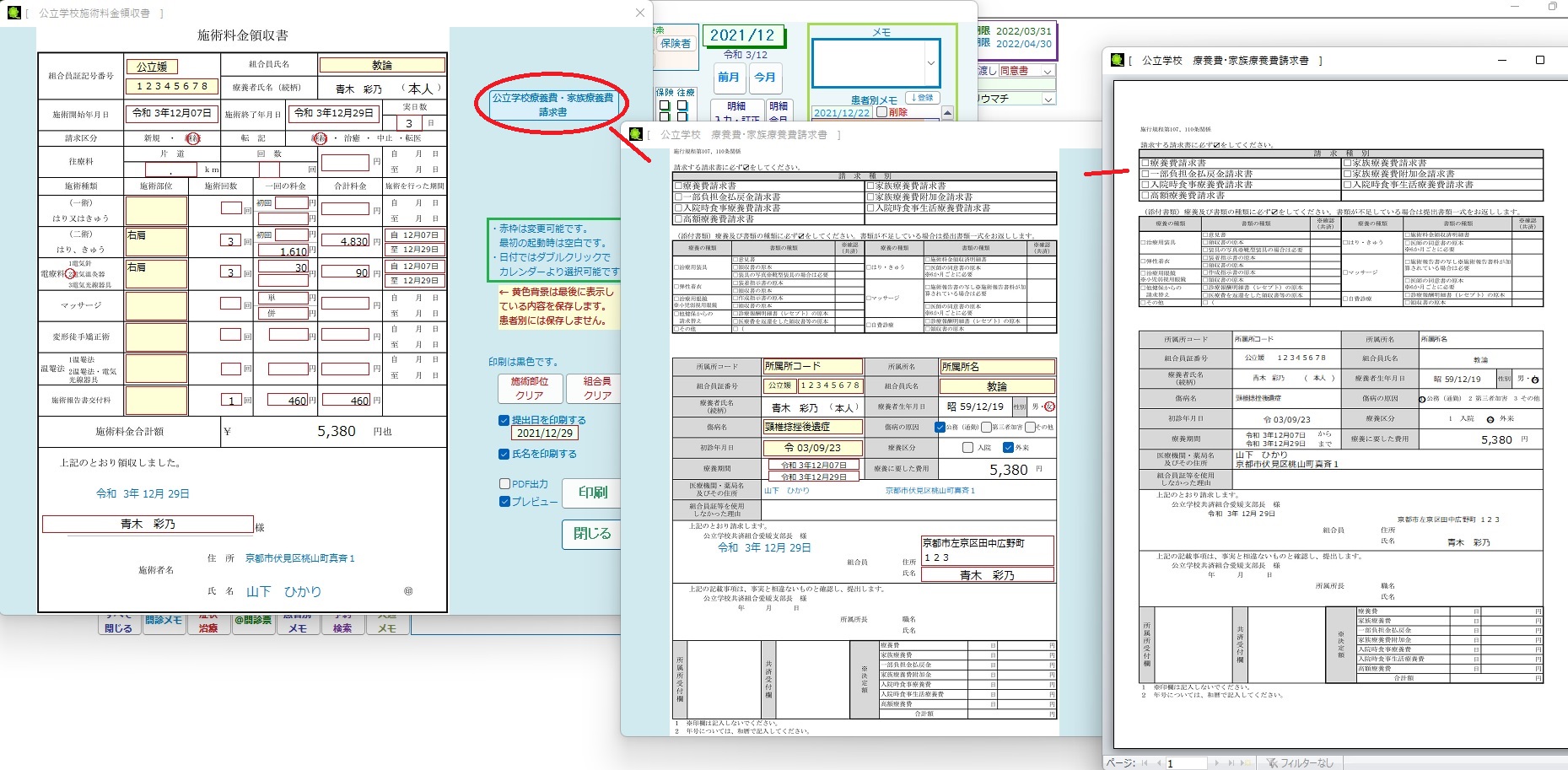Edit the 初診年月日 field 令 03/09/23
Viewport: 1568px width, 770px height.
click(813, 448)
